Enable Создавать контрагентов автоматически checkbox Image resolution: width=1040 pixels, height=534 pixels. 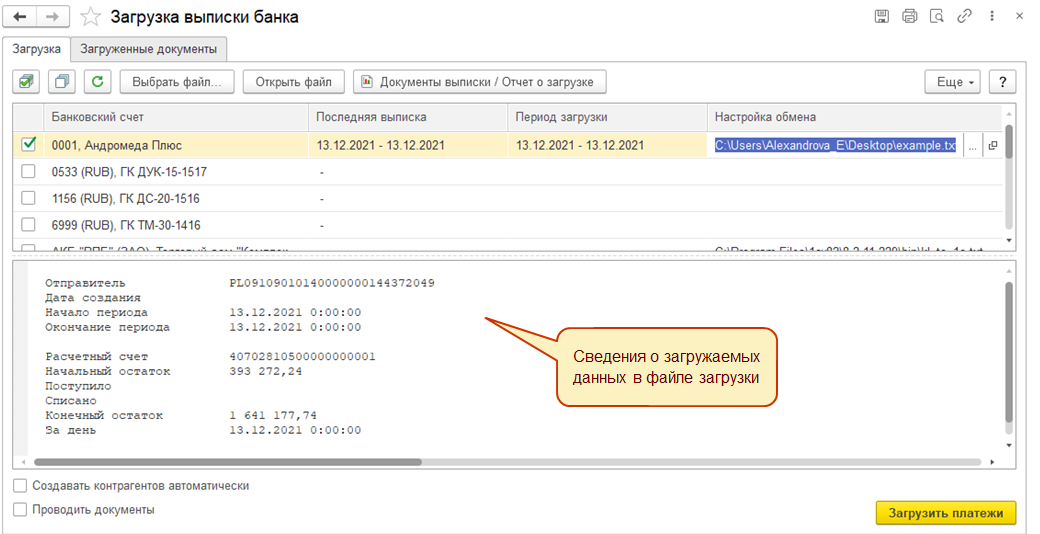[x=20, y=486]
